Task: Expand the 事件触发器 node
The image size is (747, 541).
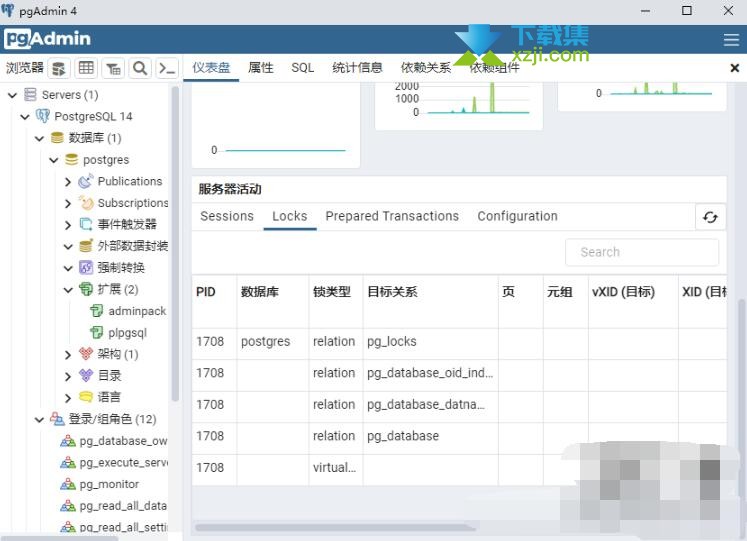Action: [68, 225]
